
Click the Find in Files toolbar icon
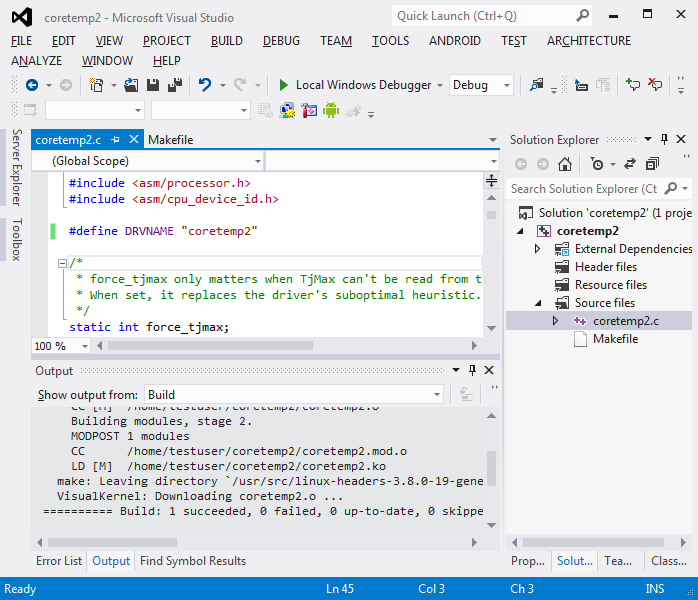tap(536, 85)
